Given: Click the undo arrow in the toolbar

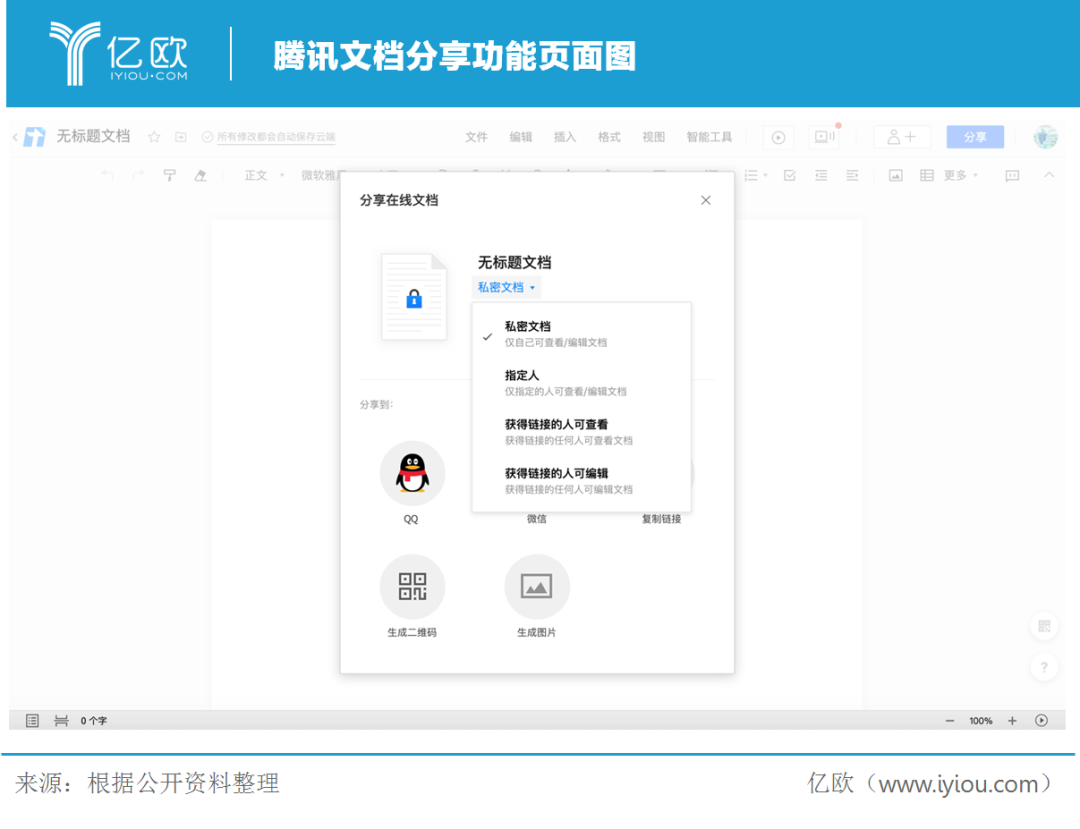Looking at the screenshot, I should (x=107, y=176).
